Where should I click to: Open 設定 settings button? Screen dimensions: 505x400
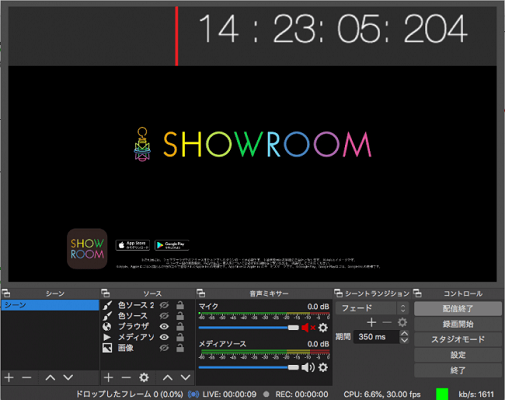[x=458, y=355]
